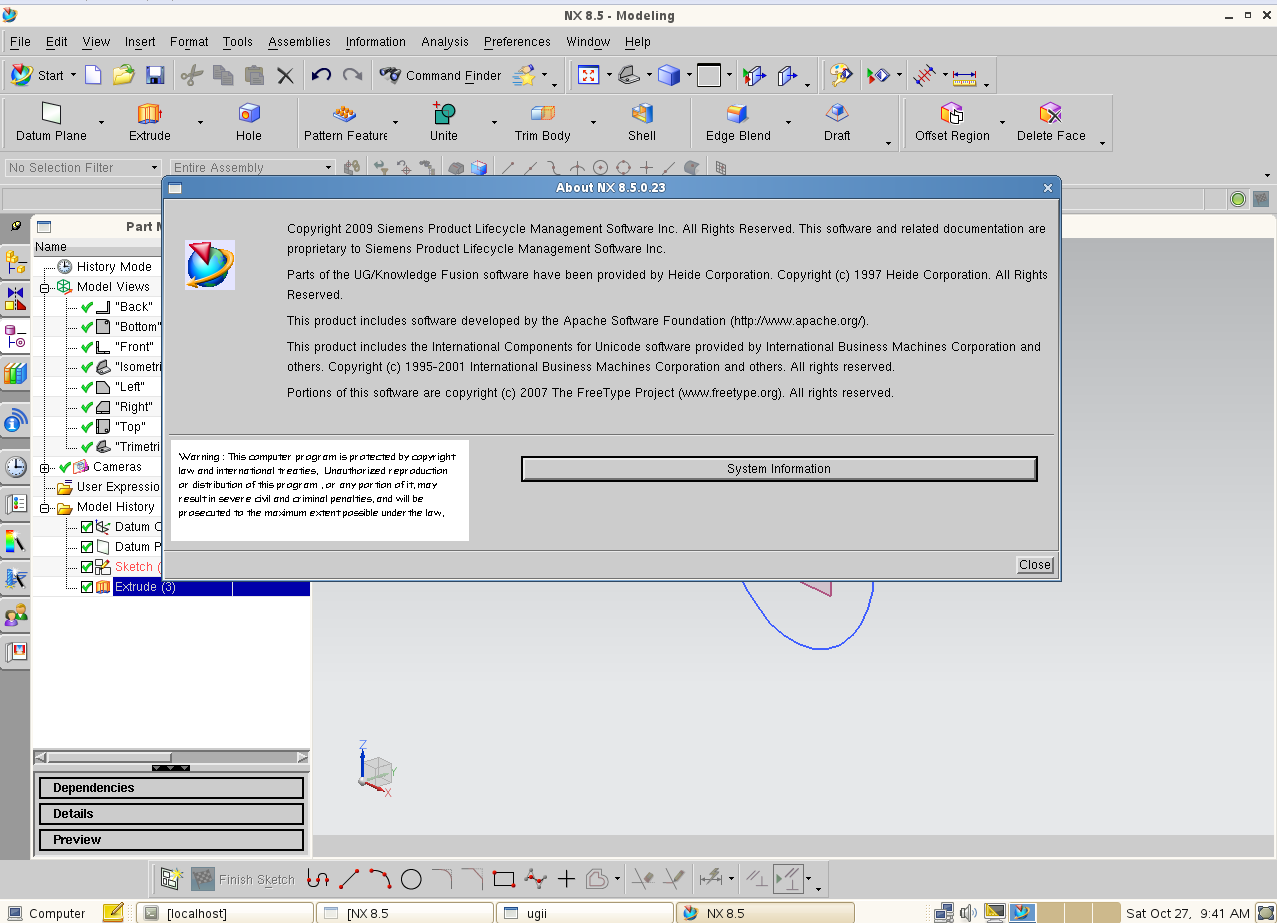Open the No Selection Filter dropdown

tap(83, 168)
